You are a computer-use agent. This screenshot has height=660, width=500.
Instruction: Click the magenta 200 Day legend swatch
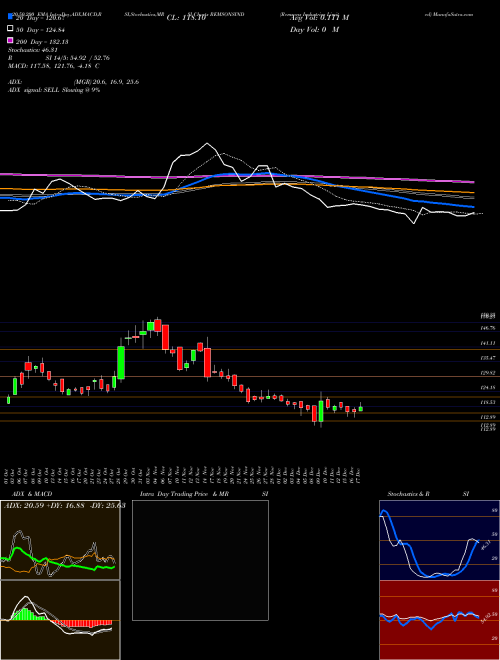[10, 40]
